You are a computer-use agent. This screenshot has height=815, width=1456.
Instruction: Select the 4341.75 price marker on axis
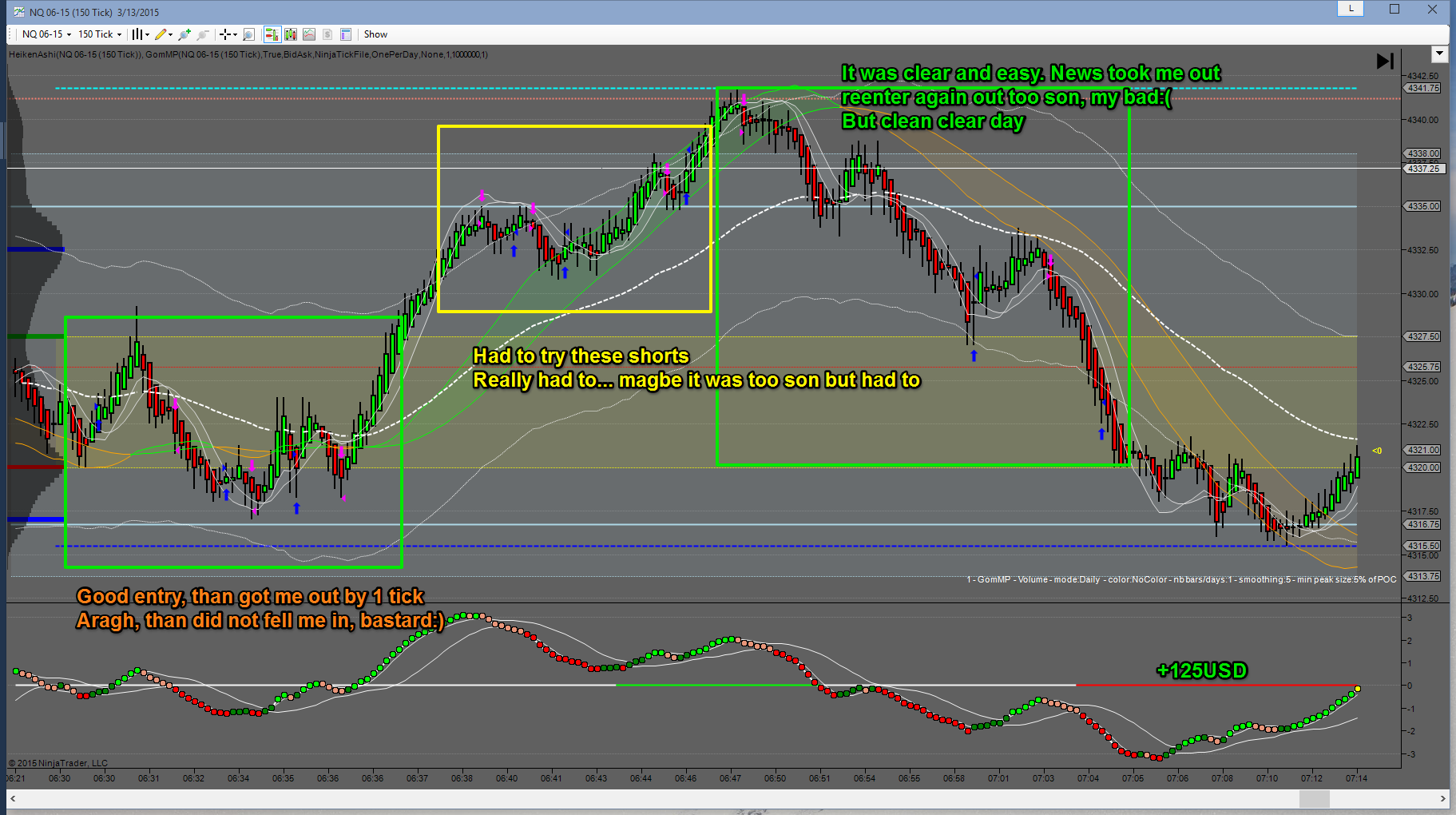coord(1423,88)
